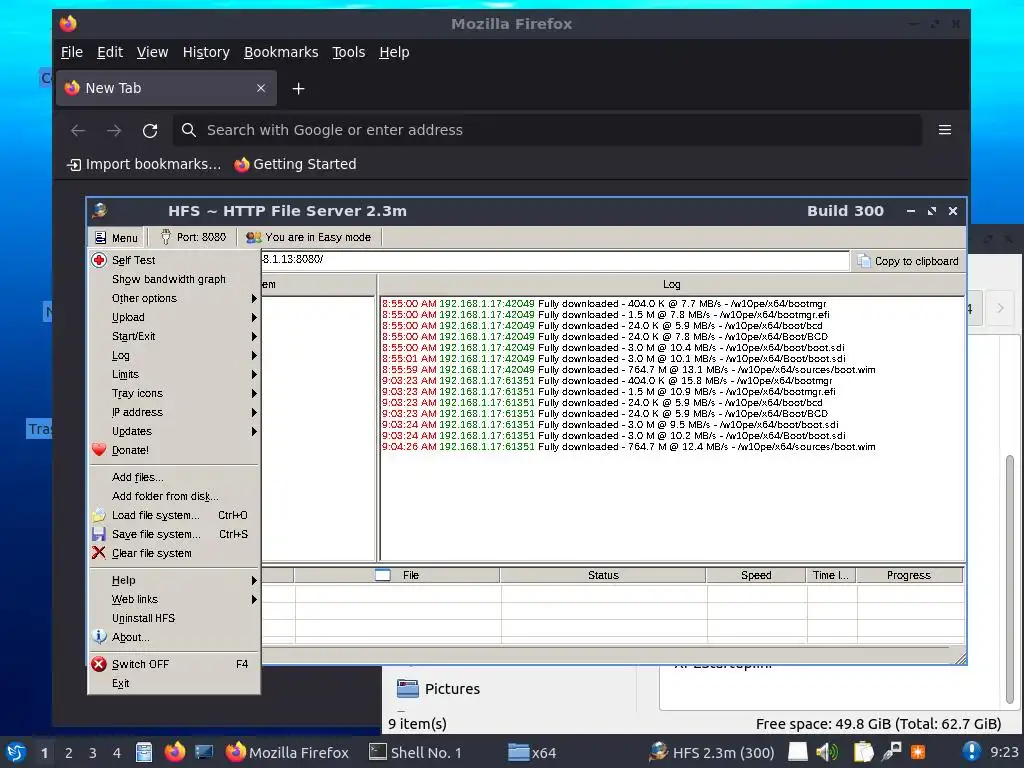Open Firefox Help menu
This screenshot has height=768, width=1024.
pyautogui.click(x=394, y=52)
